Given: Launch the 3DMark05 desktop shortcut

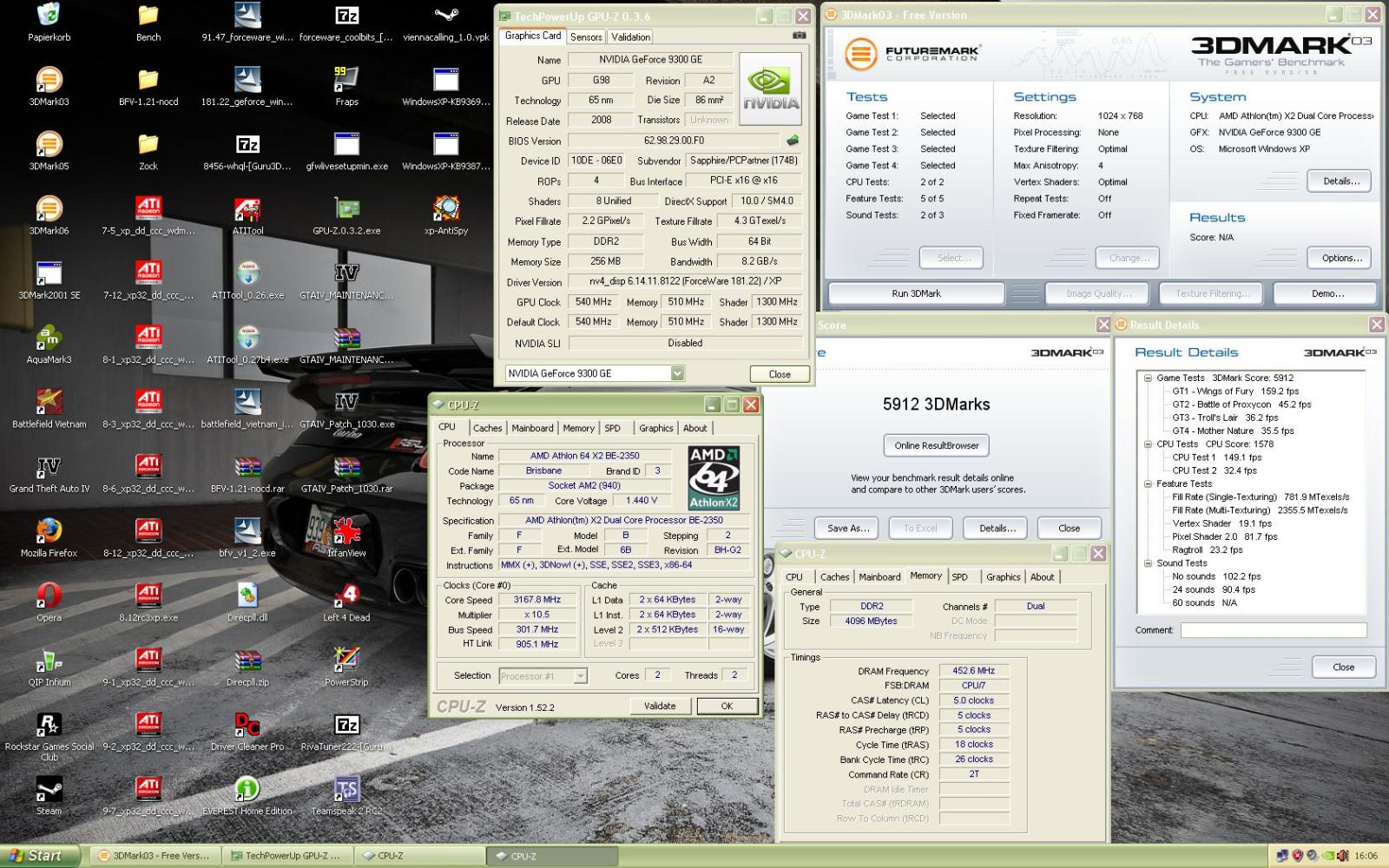Looking at the screenshot, I should click(x=49, y=144).
